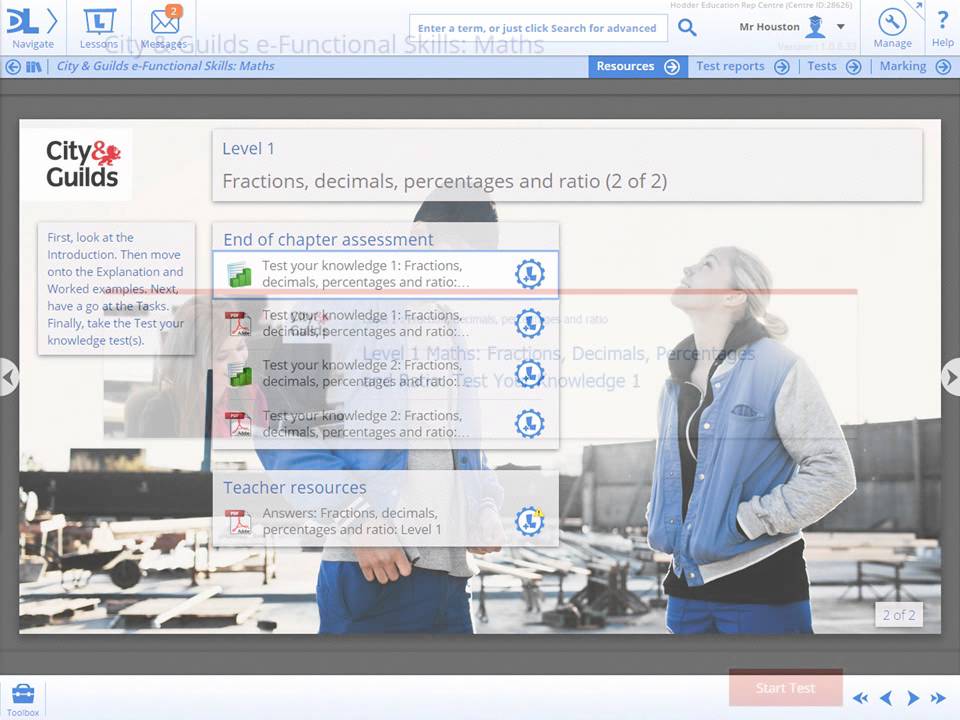
Task: Switch to the Marking tab
Action: pos(915,66)
